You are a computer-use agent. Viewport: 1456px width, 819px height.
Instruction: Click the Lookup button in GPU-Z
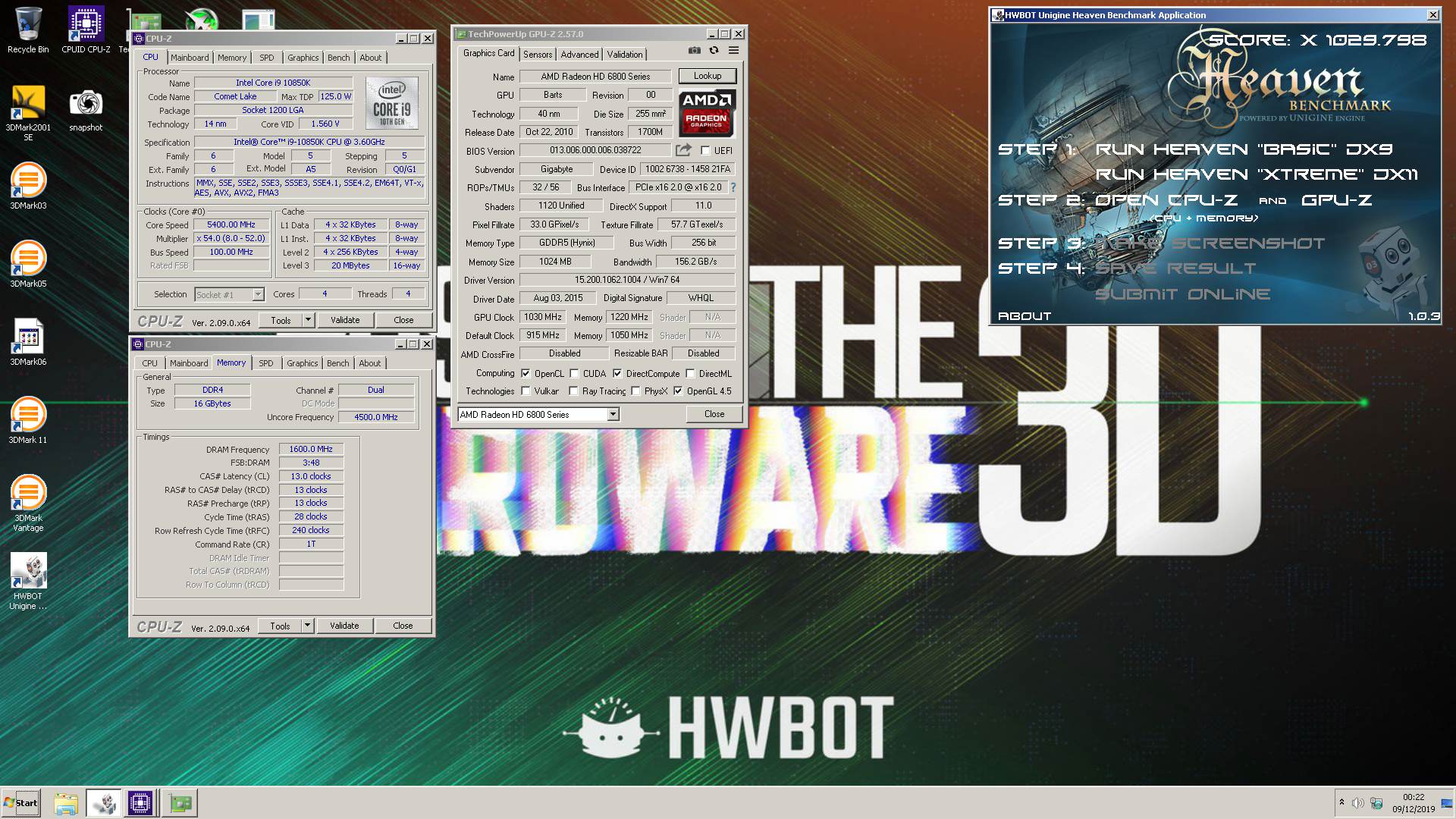[707, 76]
